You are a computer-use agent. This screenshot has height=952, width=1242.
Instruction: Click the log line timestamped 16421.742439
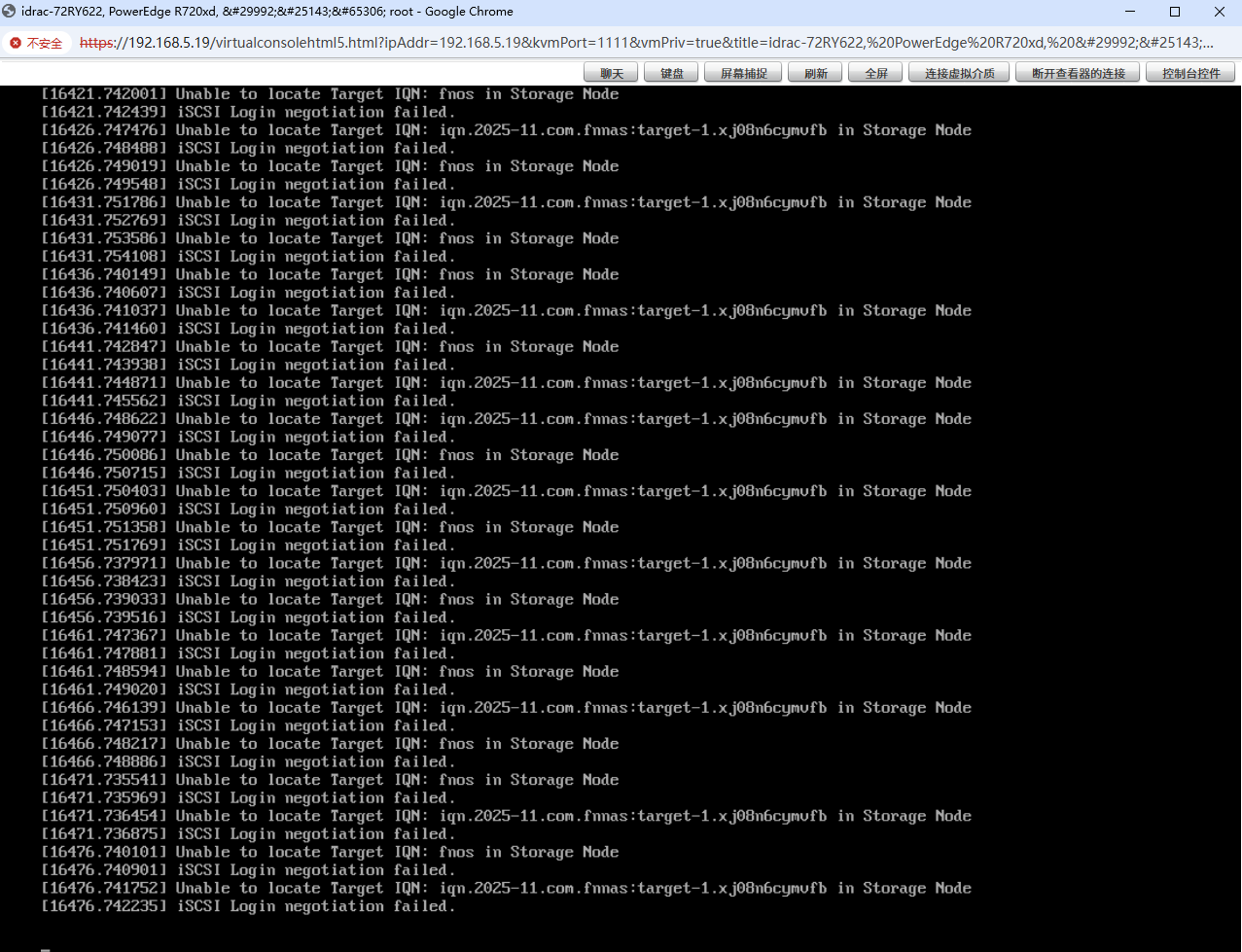248,113
